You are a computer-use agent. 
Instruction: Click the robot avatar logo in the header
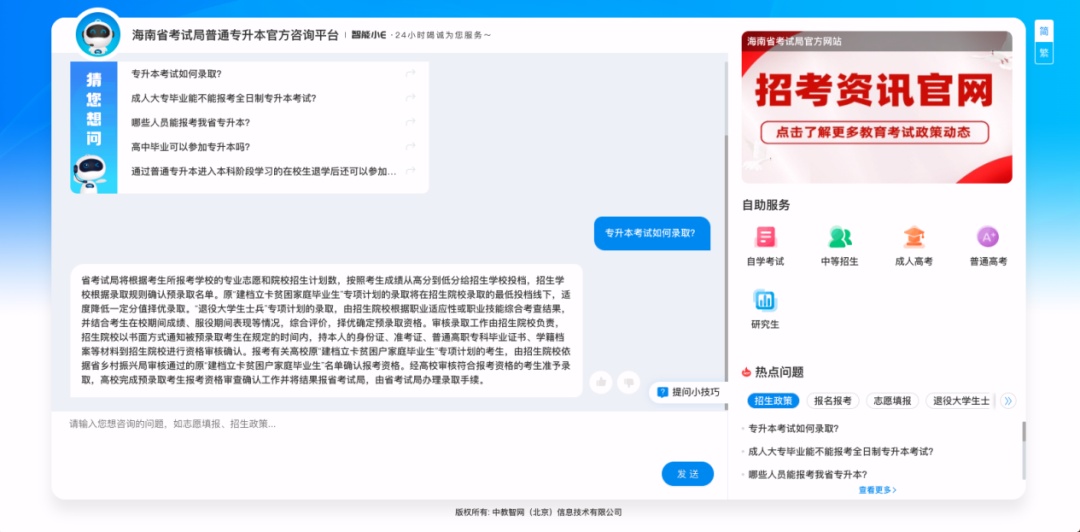98,33
